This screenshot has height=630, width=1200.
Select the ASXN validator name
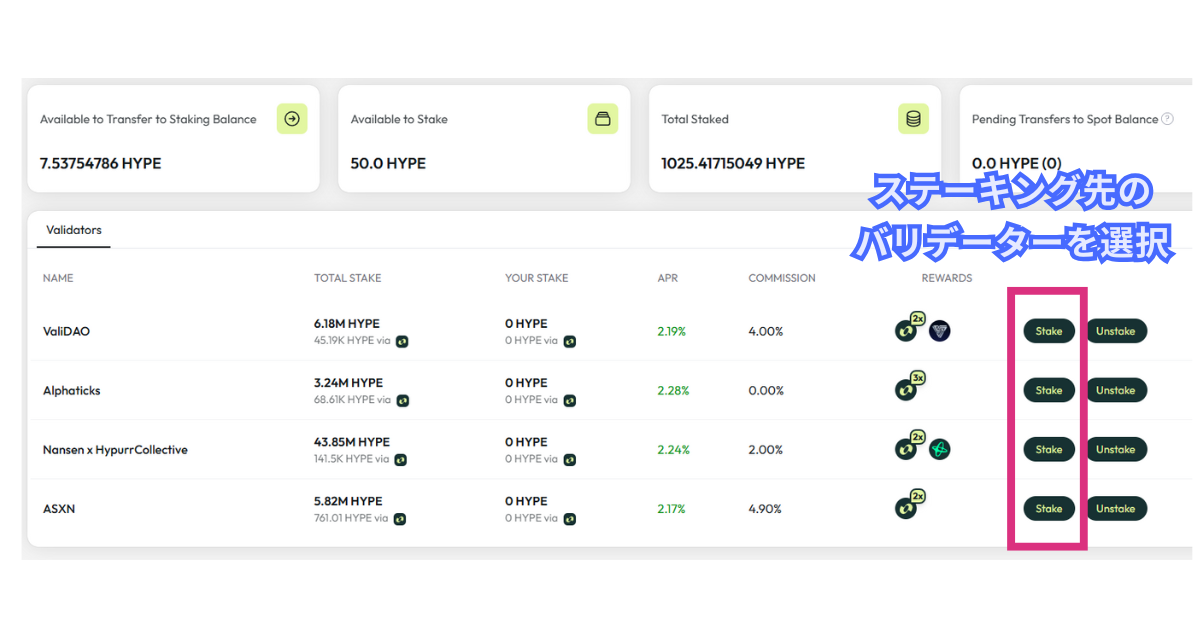coord(59,509)
